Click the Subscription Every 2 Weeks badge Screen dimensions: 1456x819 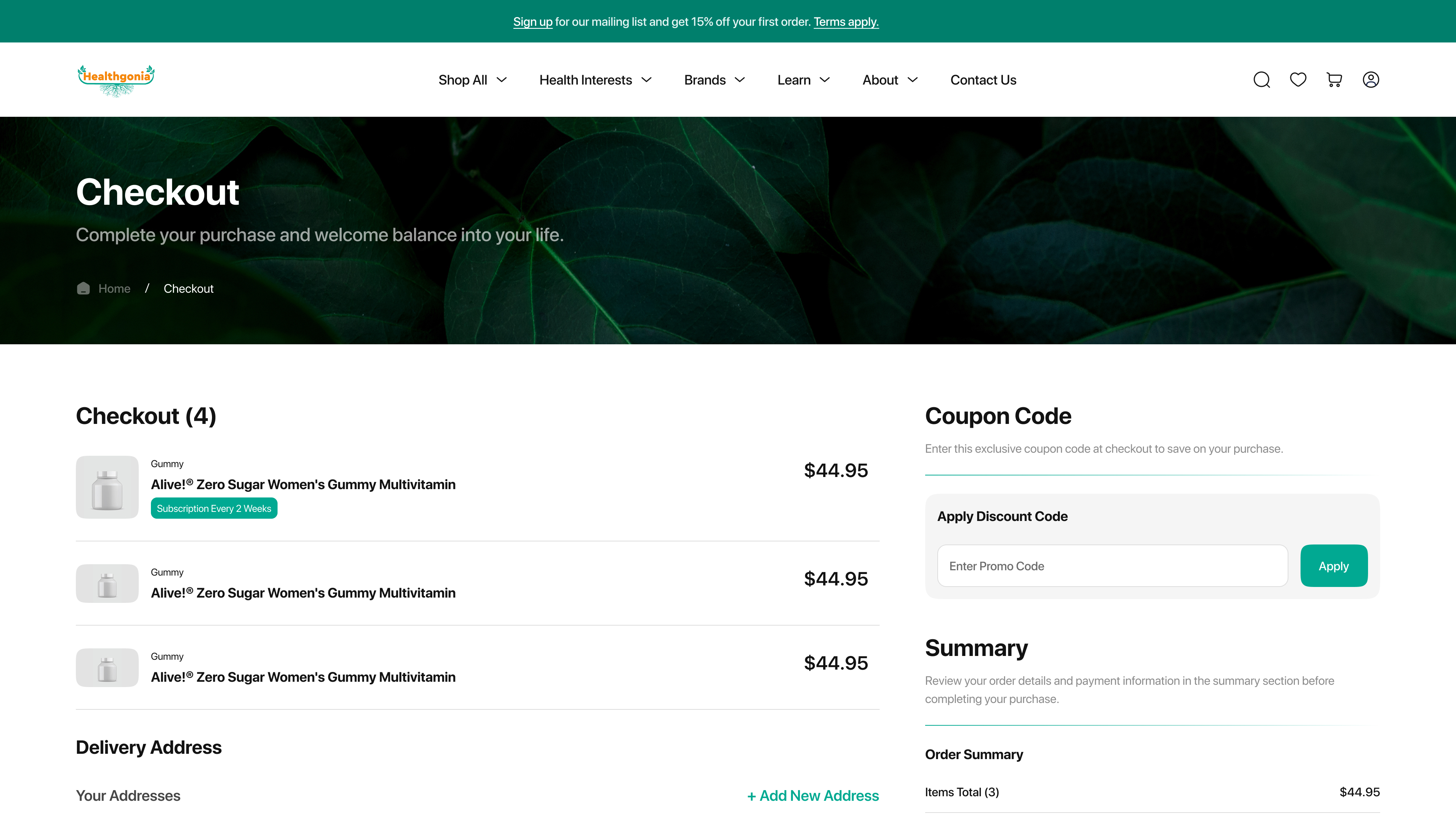coord(213,508)
